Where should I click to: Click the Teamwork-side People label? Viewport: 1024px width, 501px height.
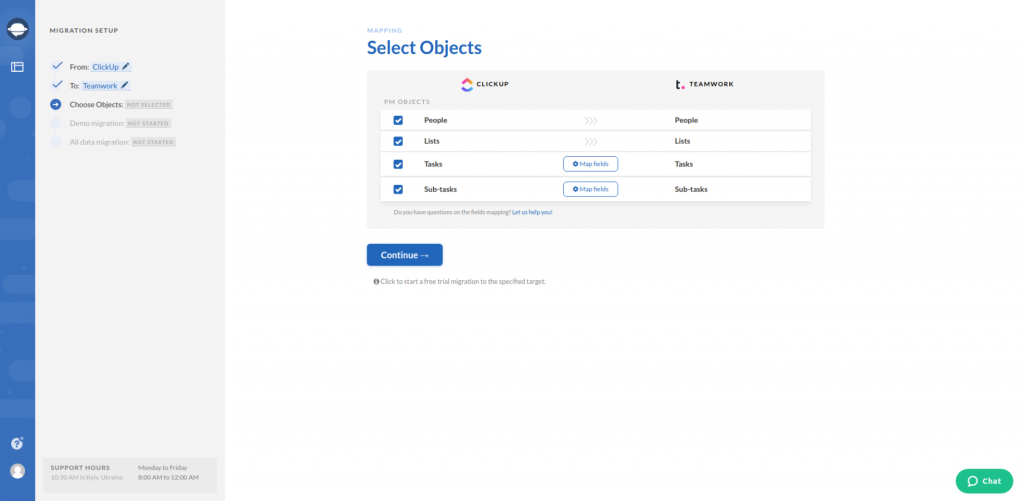pos(686,120)
